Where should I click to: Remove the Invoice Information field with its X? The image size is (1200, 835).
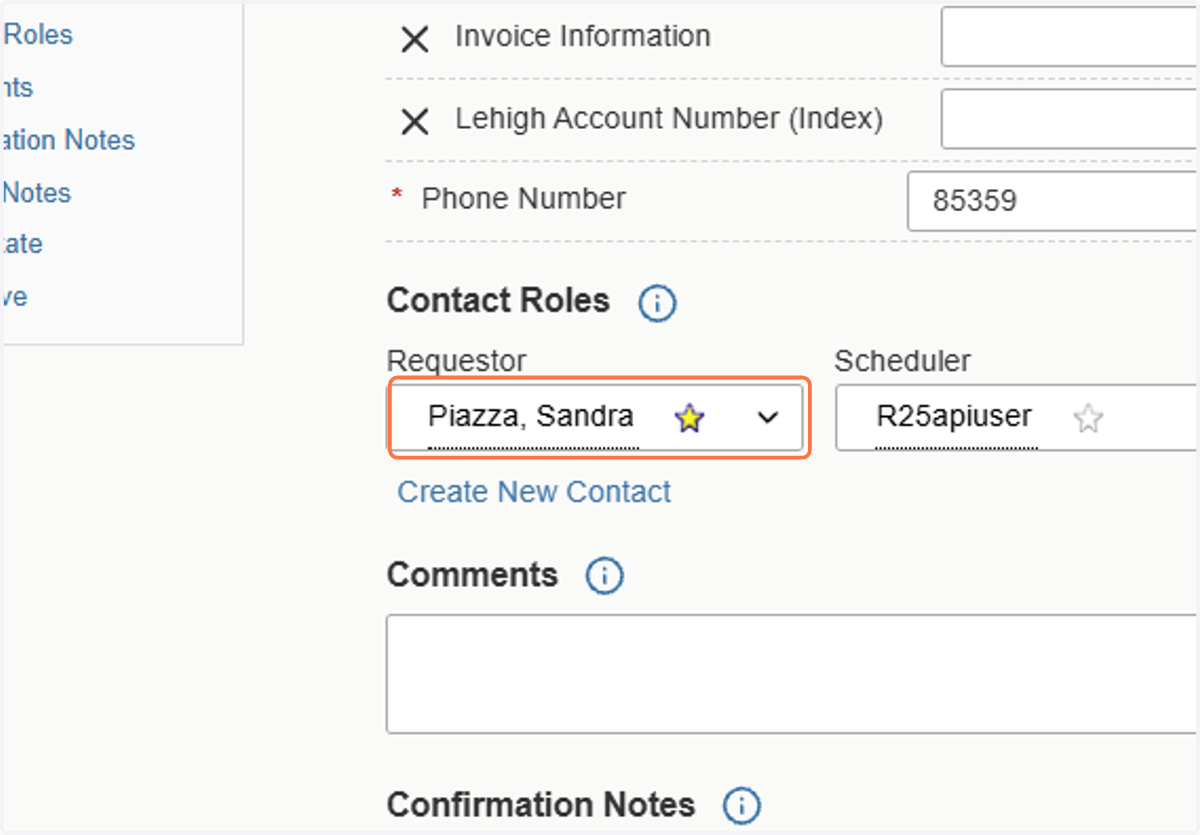[415, 39]
